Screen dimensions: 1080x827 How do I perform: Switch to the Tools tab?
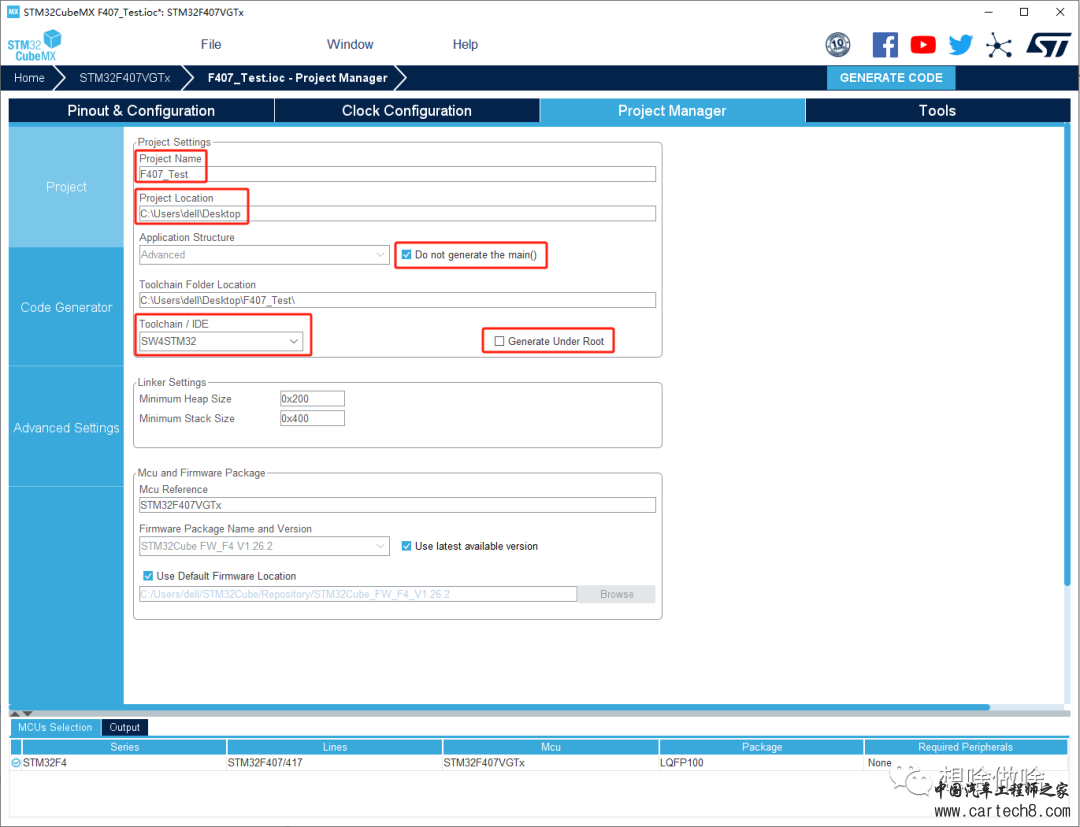coord(937,111)
